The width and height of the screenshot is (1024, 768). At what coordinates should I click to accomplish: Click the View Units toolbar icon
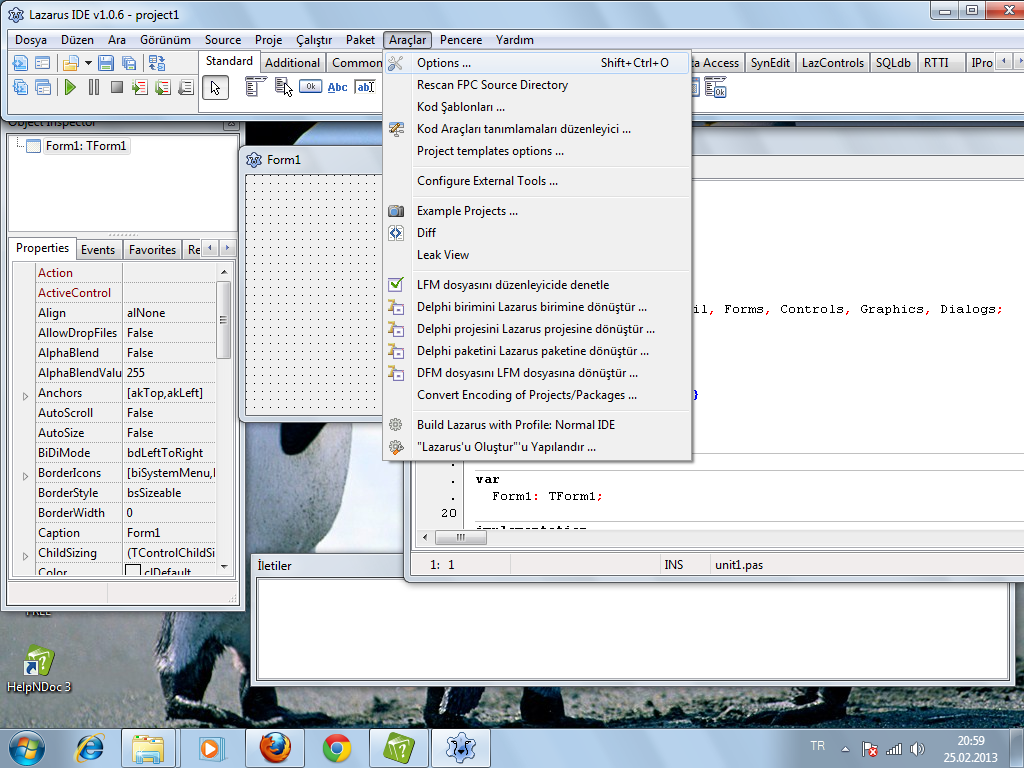point(20,87)
